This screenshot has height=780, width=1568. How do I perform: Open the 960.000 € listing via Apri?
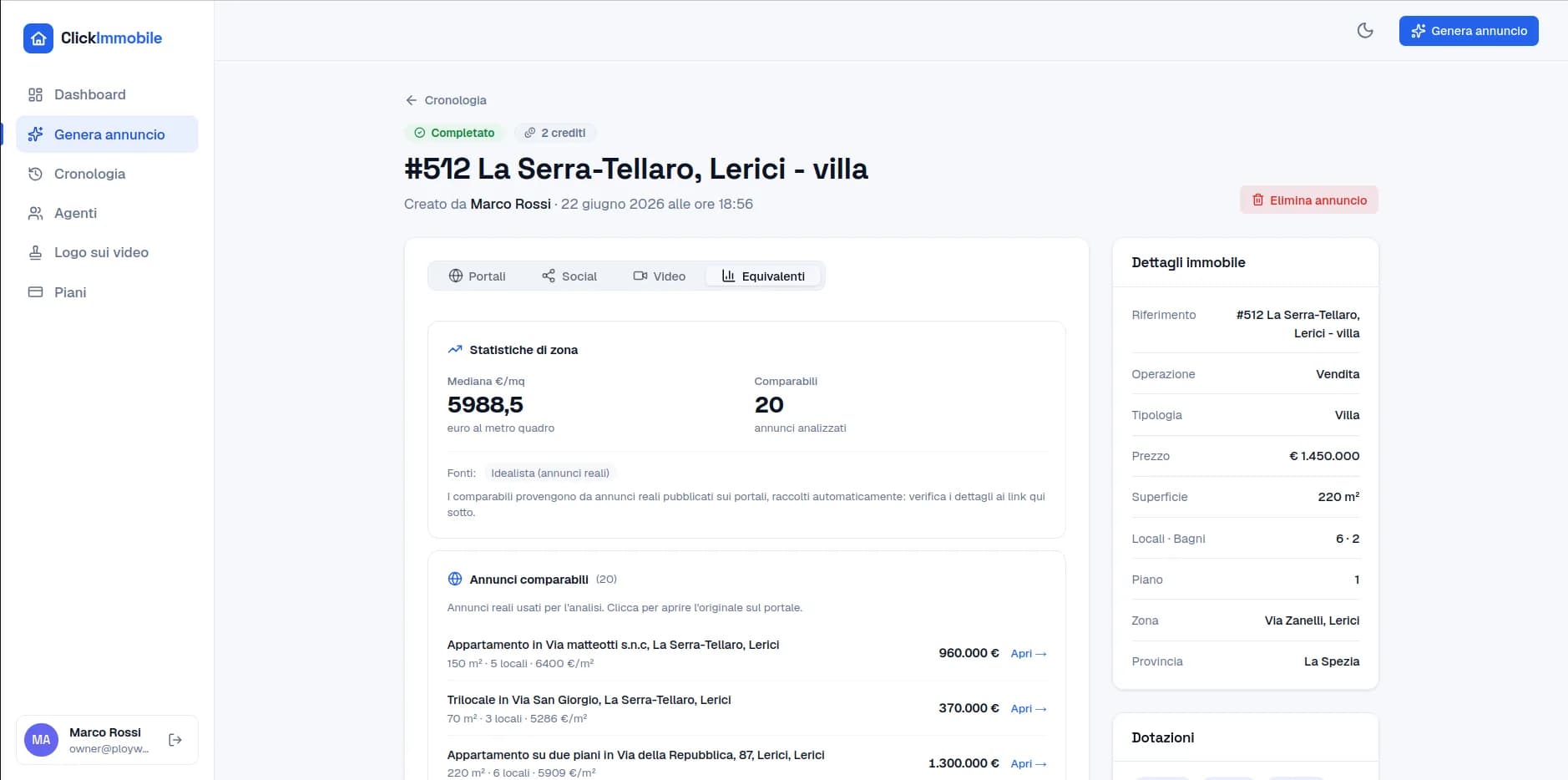pyautogui.click(x=1029, y=653)
